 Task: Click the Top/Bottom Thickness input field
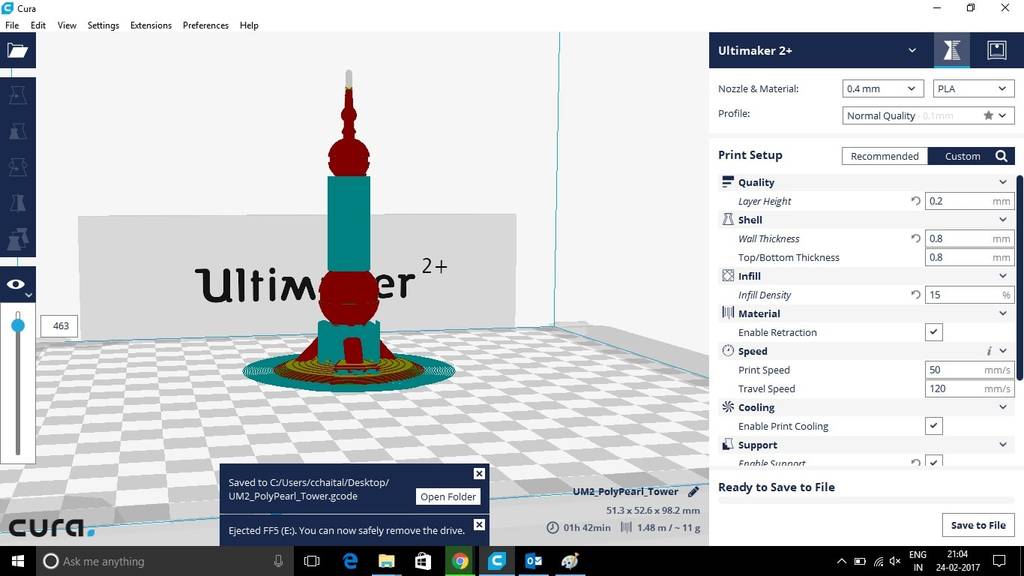970,257
